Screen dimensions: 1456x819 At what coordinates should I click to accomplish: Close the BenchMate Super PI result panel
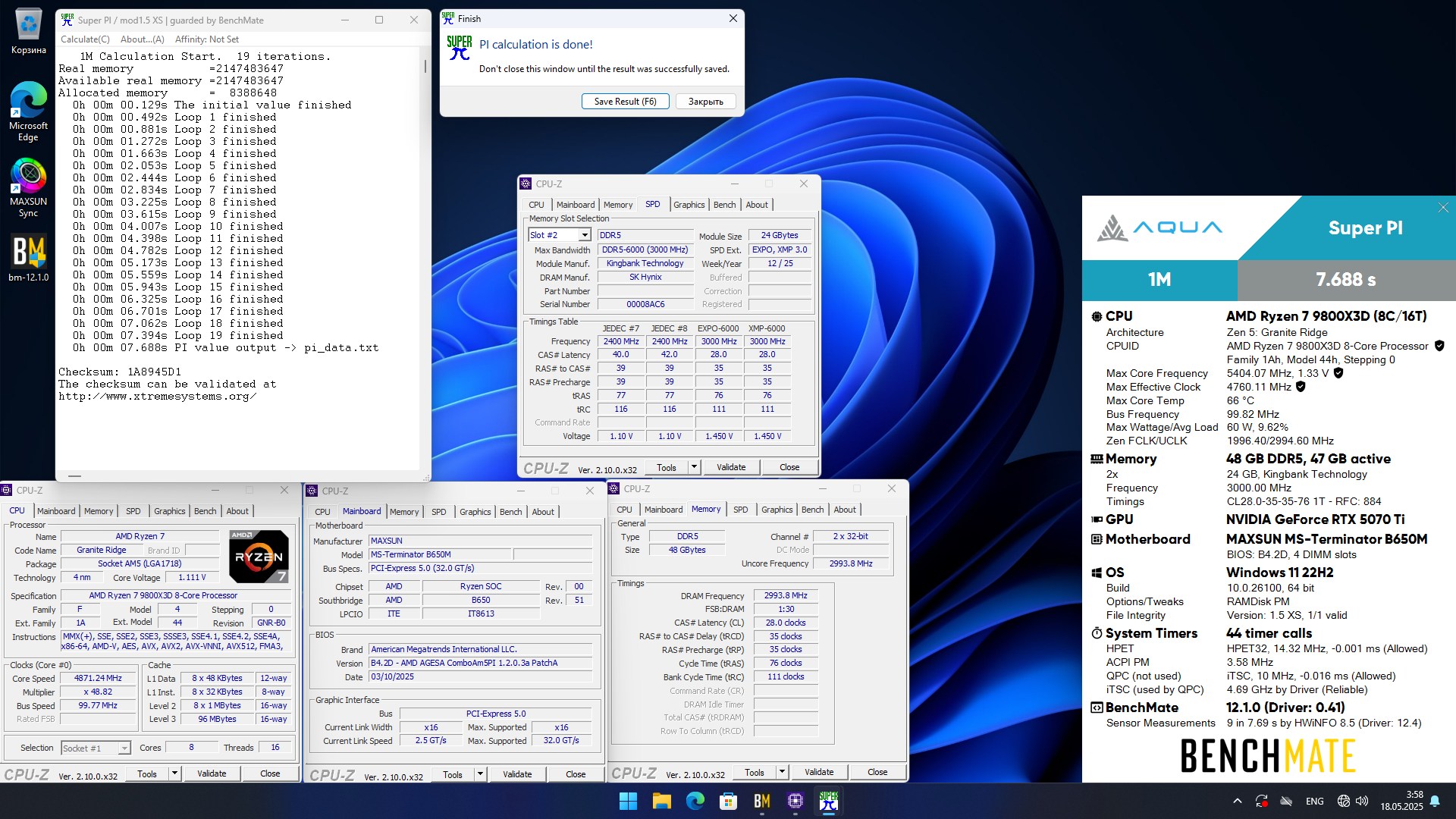point(1443,208)
